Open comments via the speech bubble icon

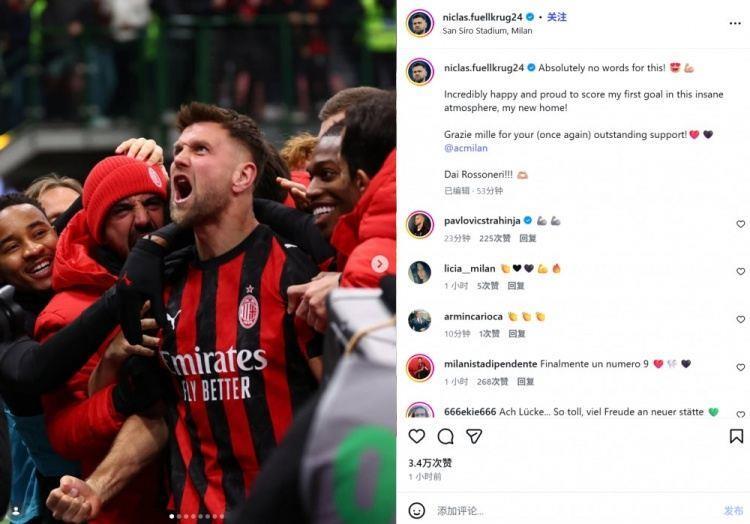pos(445,436)
